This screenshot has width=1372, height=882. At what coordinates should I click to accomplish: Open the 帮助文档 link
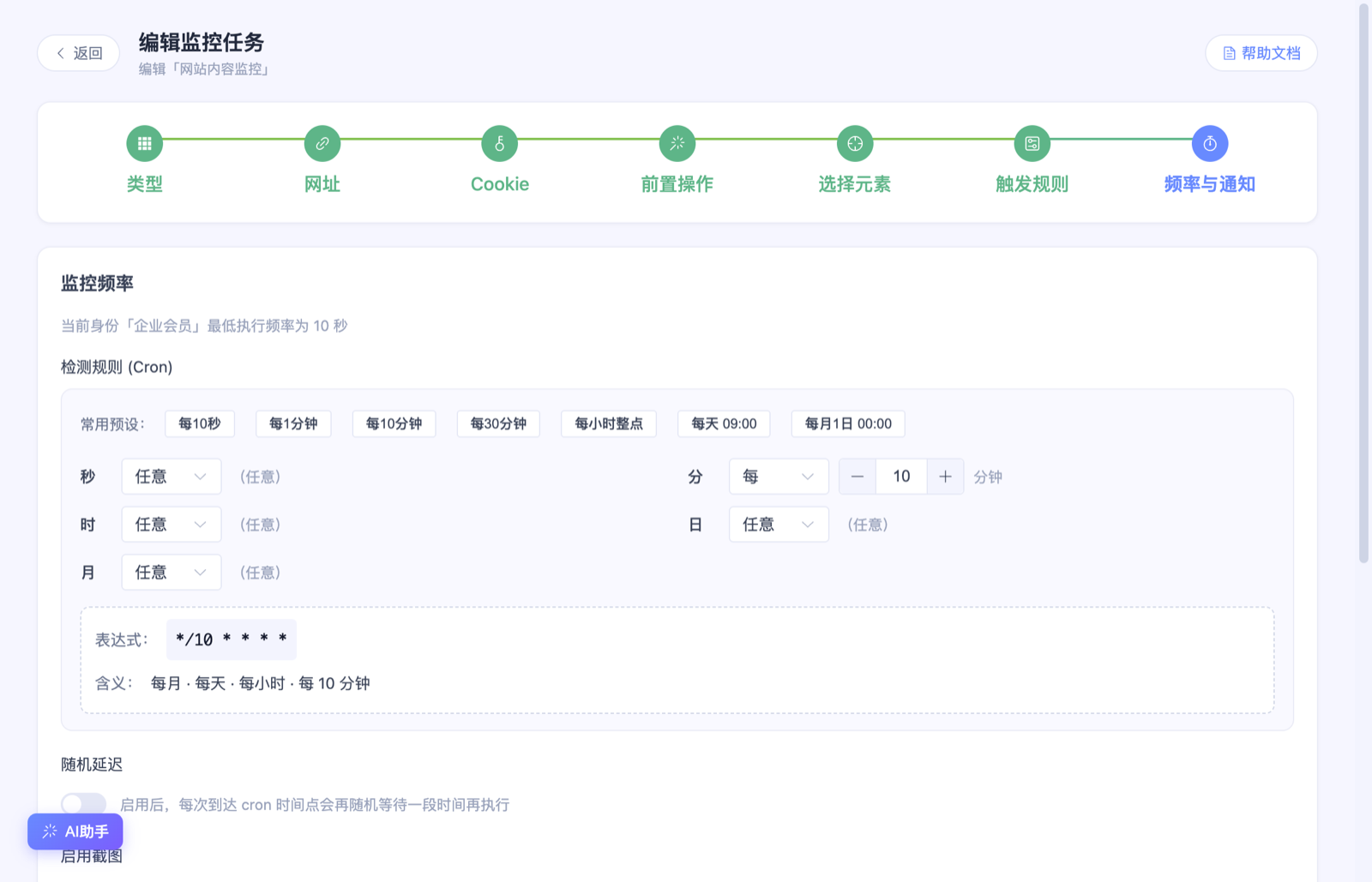(1261, 53)
